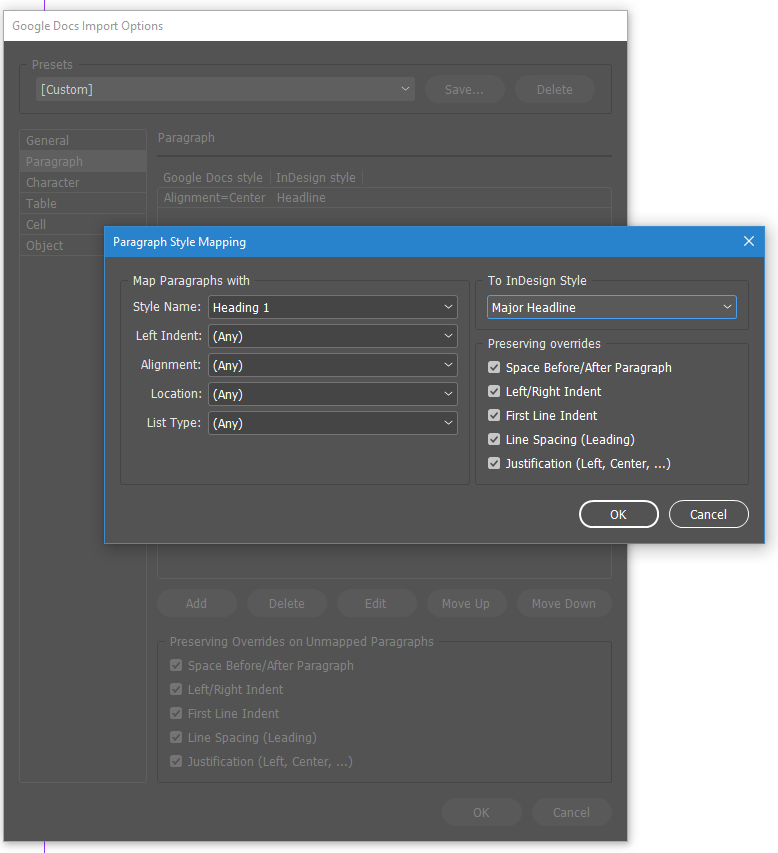Click the Edit mapping button
The width and height of the screenshot is (778, 853).
pyautogui.click(x=376, y=603)
